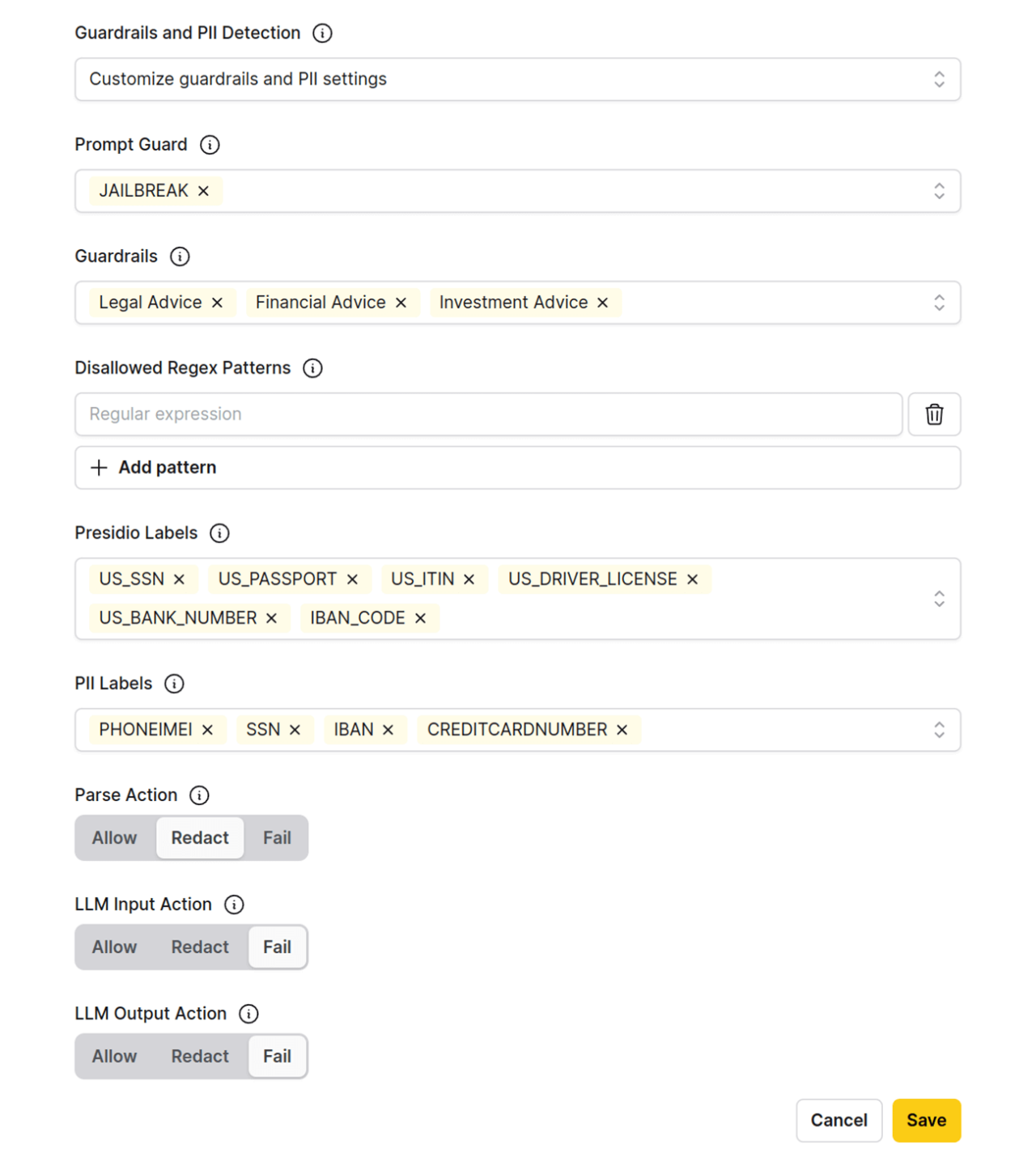Remove the Financial Advice guardrail tag
Image resolution: width=1036 pixels, height=1153 pixels.
pyautogui.click(x=401, y=303)
